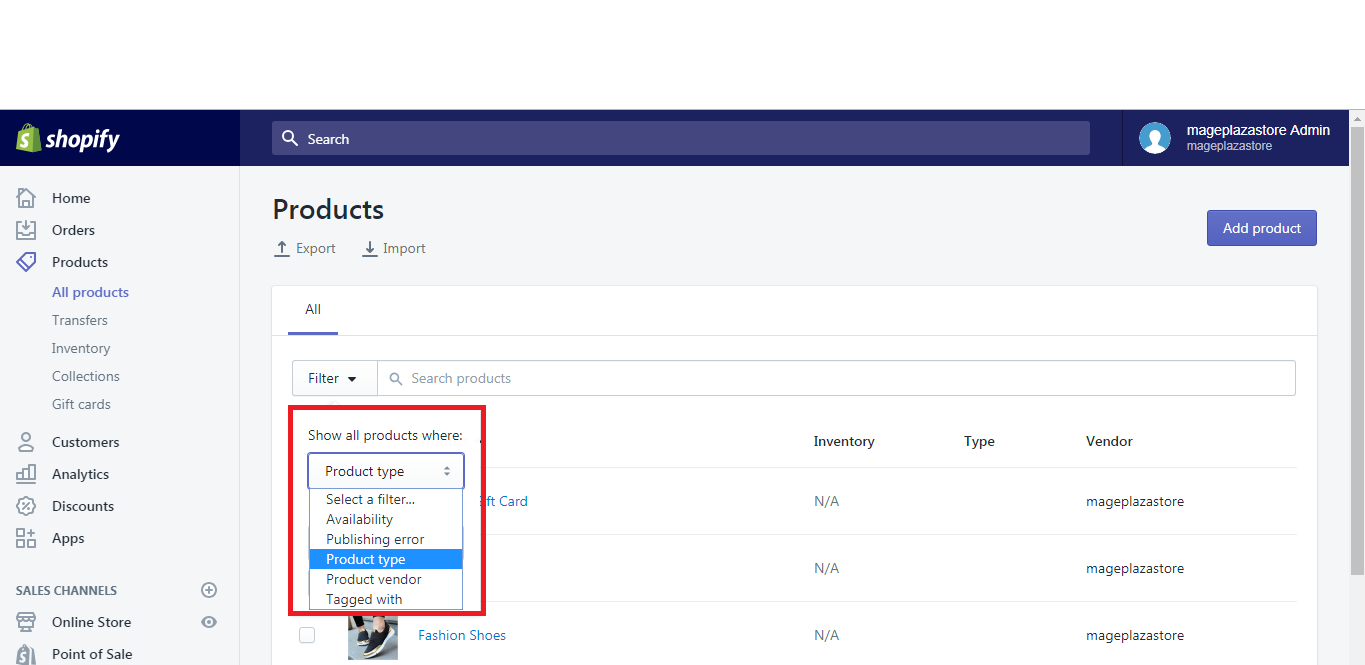Click the Type column header
Viewport: 1365px width, 665px height.
pyautogui.click(x=979, y=441)
